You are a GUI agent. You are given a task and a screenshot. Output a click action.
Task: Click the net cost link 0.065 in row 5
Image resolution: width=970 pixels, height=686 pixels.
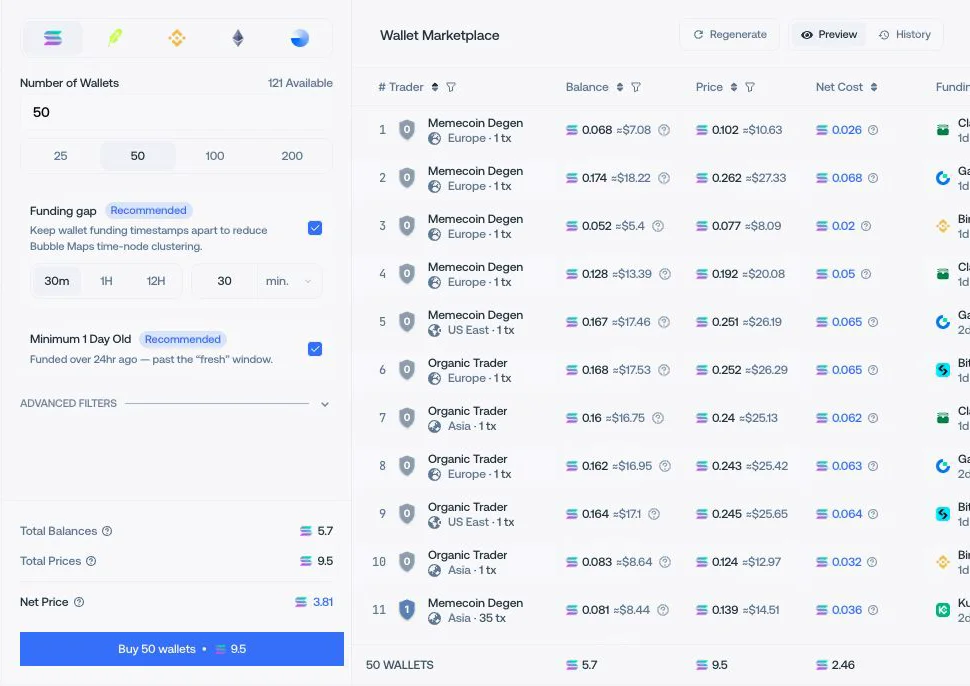[846, 322]
